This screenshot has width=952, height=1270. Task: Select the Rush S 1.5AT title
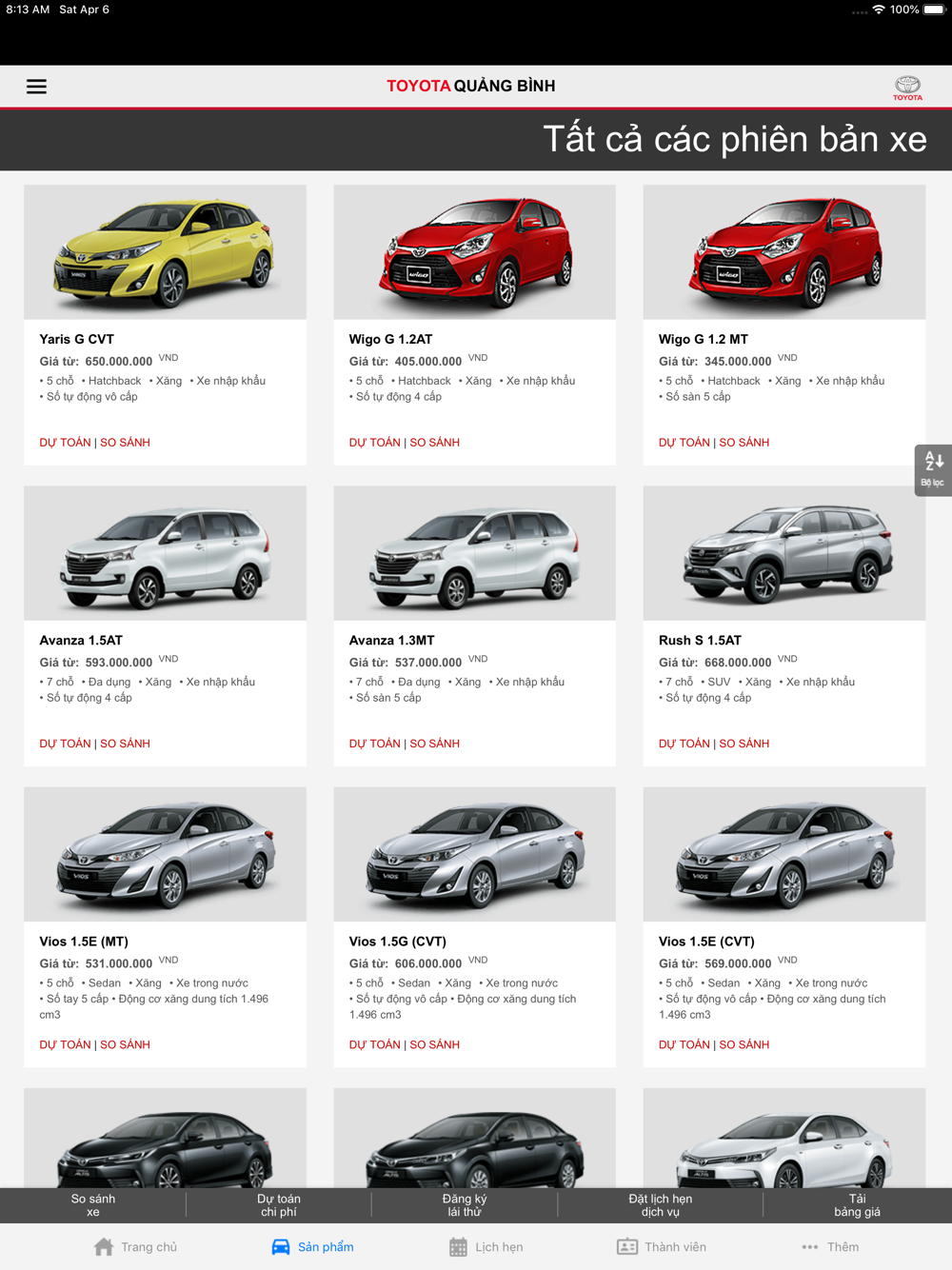pos(700,640)
